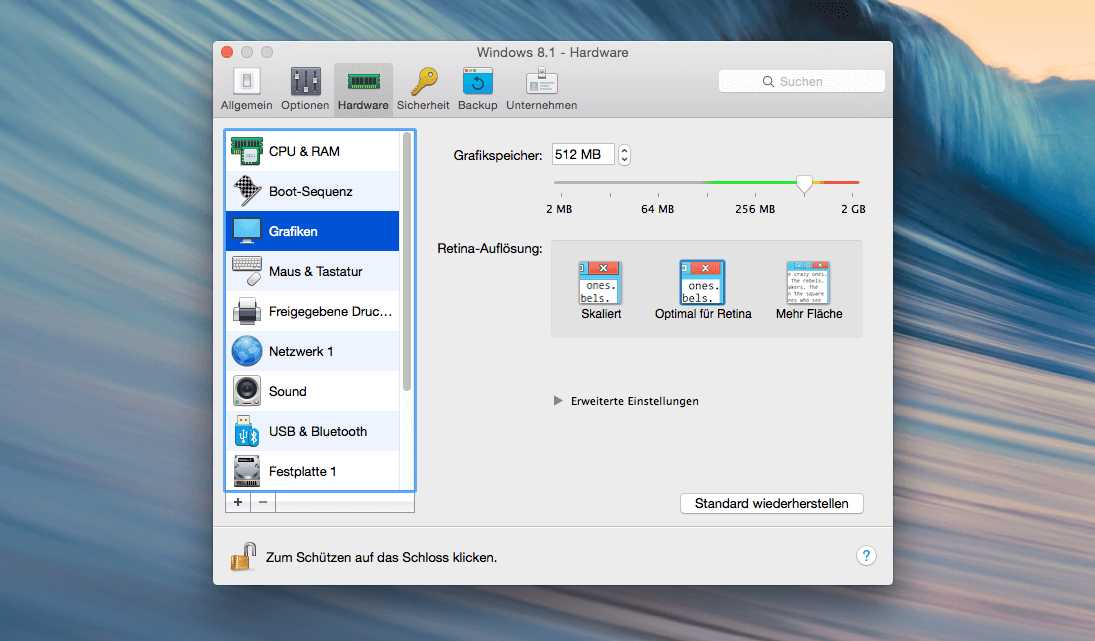Click the Netzwerk 1 globe icon

pos(247,351)
